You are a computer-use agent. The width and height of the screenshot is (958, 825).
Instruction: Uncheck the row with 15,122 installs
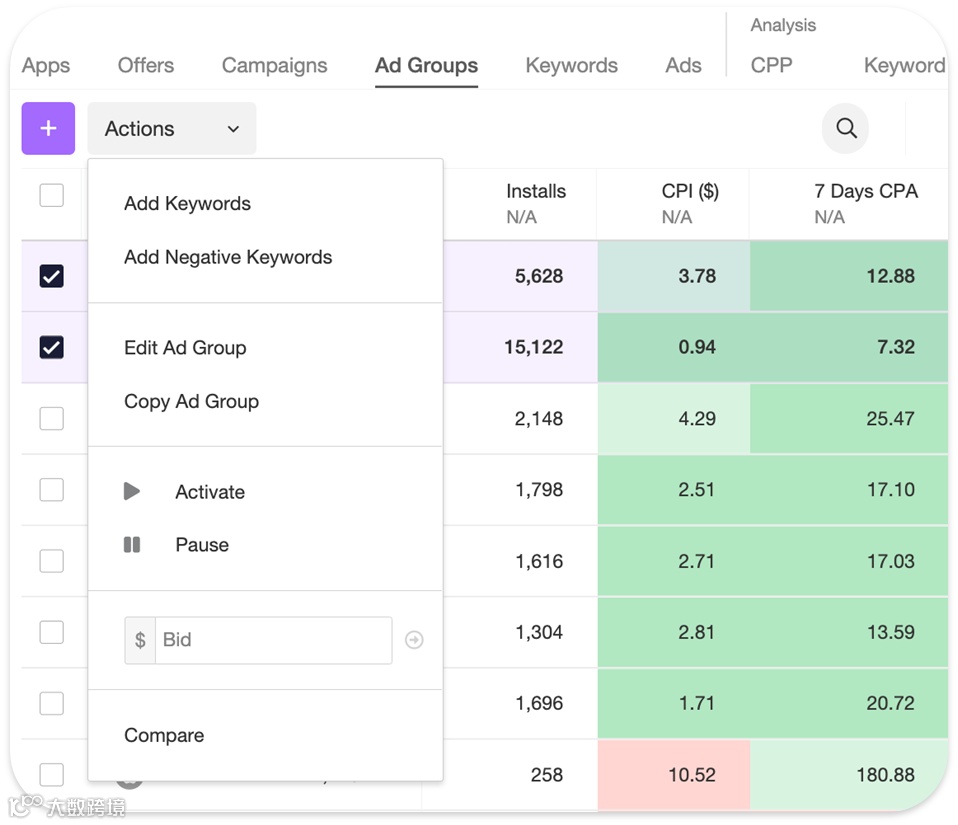tap(51, 347)
